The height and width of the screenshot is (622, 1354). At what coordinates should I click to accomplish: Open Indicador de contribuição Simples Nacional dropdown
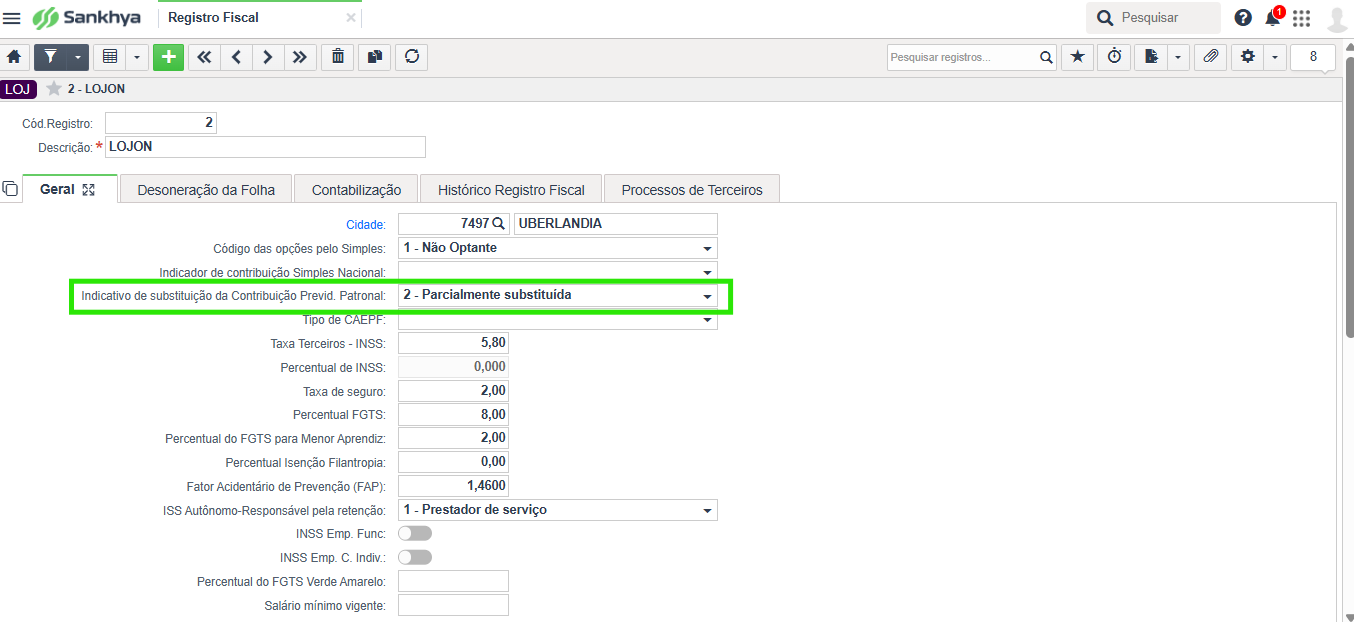[558, 272]
